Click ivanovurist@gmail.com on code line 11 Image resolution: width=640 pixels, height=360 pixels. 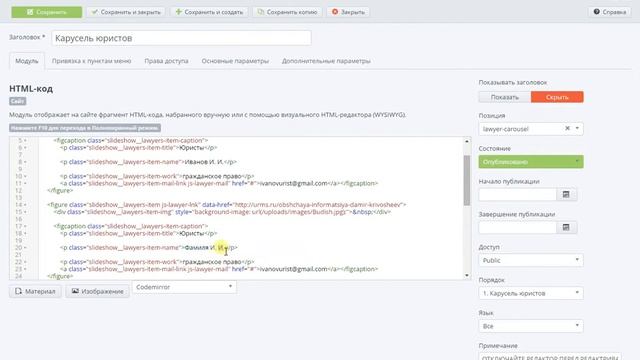point(293,183)
